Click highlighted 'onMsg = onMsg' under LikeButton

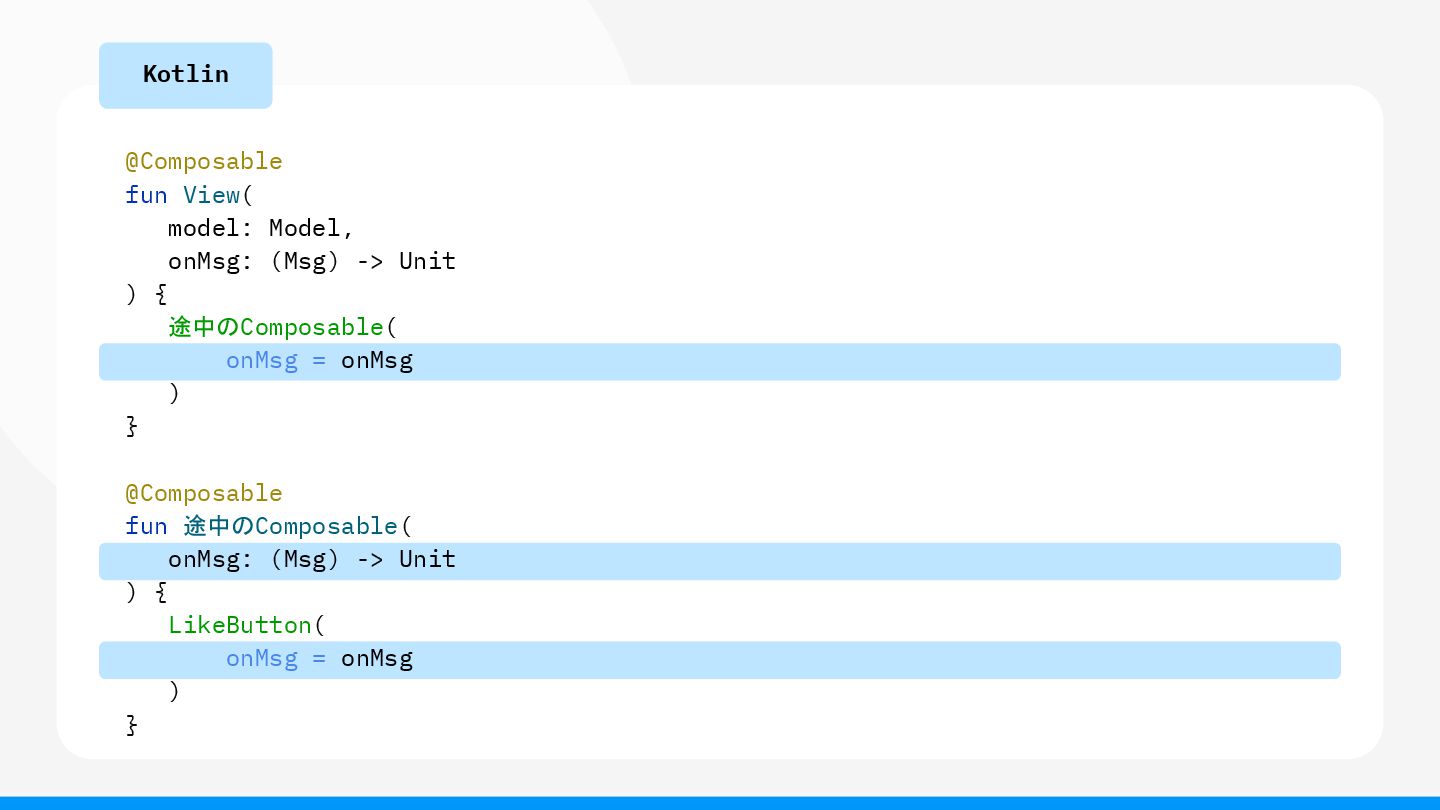(719, 660)
